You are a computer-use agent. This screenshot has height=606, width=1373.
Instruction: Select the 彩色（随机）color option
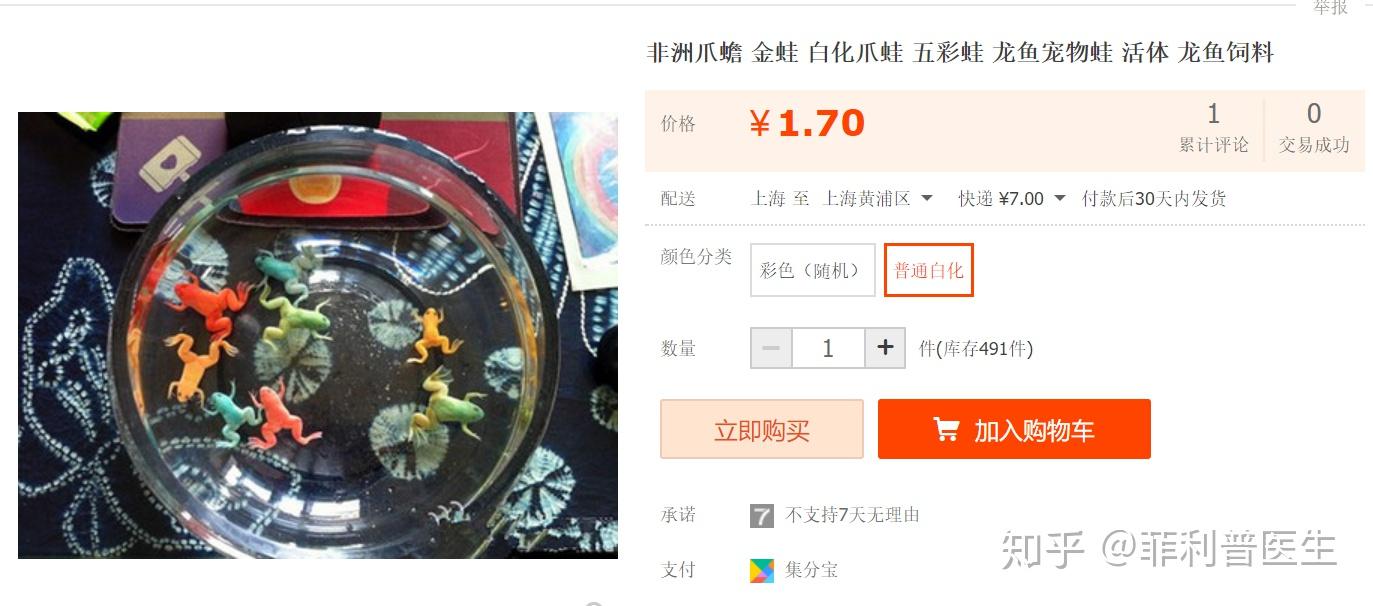point(813,270)
